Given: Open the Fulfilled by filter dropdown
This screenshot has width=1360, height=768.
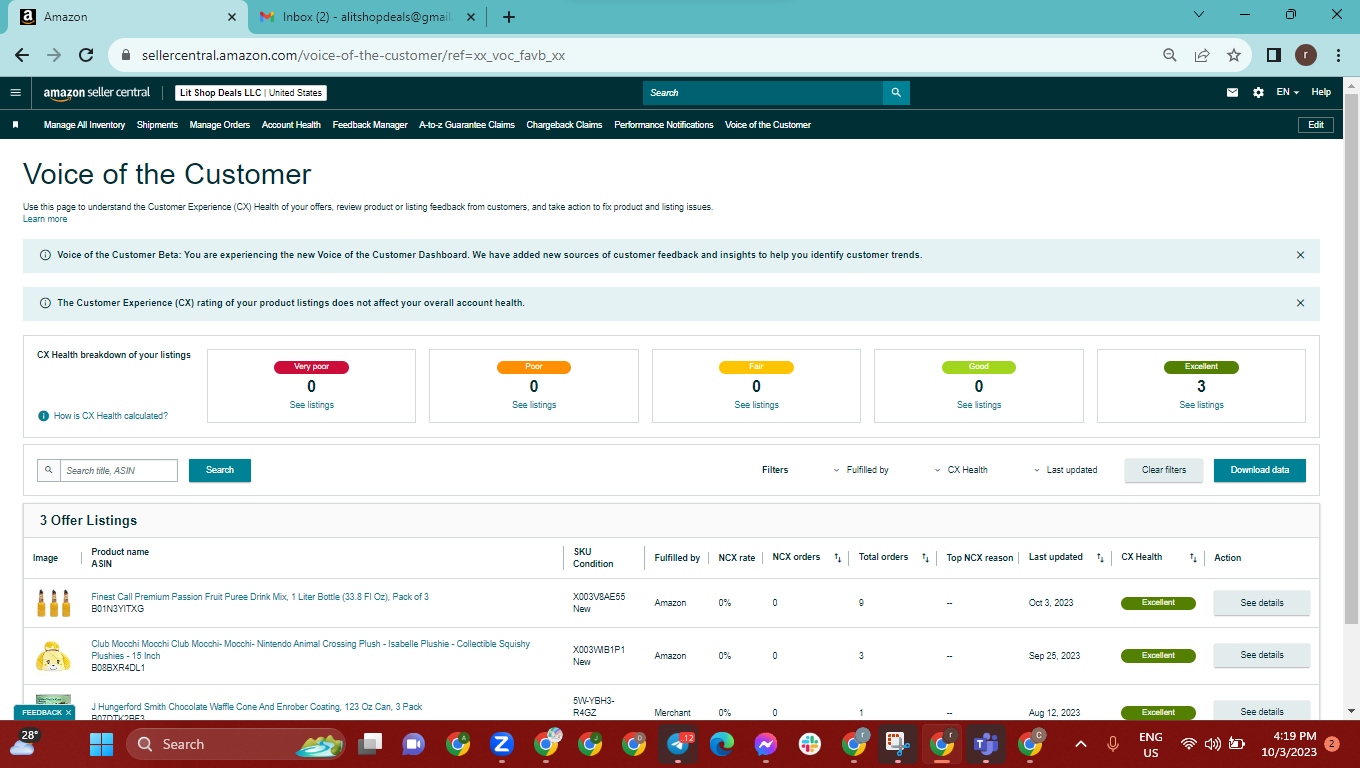Looking at the screenshot, I should [861, 470].
